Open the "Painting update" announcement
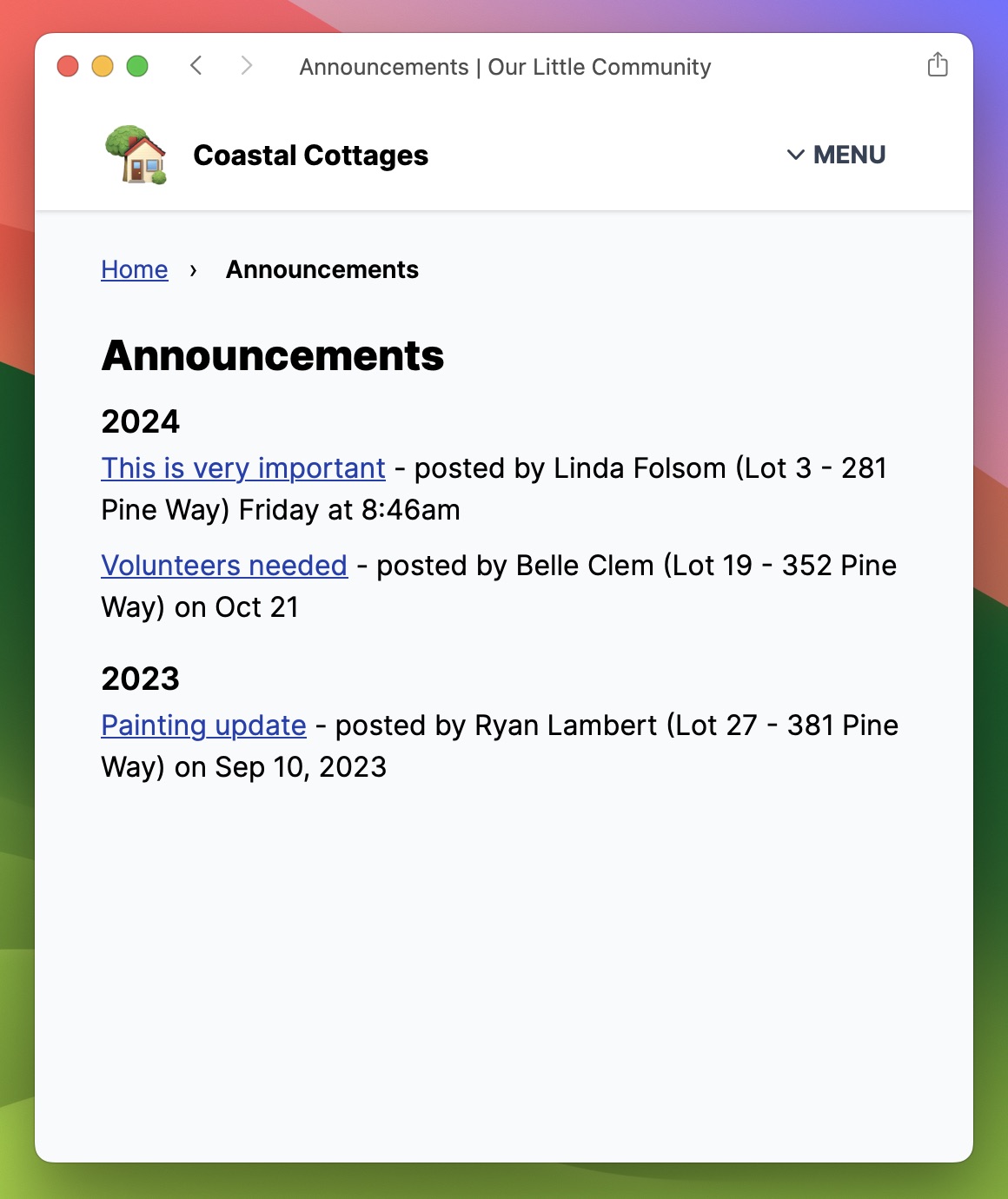The height and width of the screenshot is (1199, 1008). (x=203, y=725)
